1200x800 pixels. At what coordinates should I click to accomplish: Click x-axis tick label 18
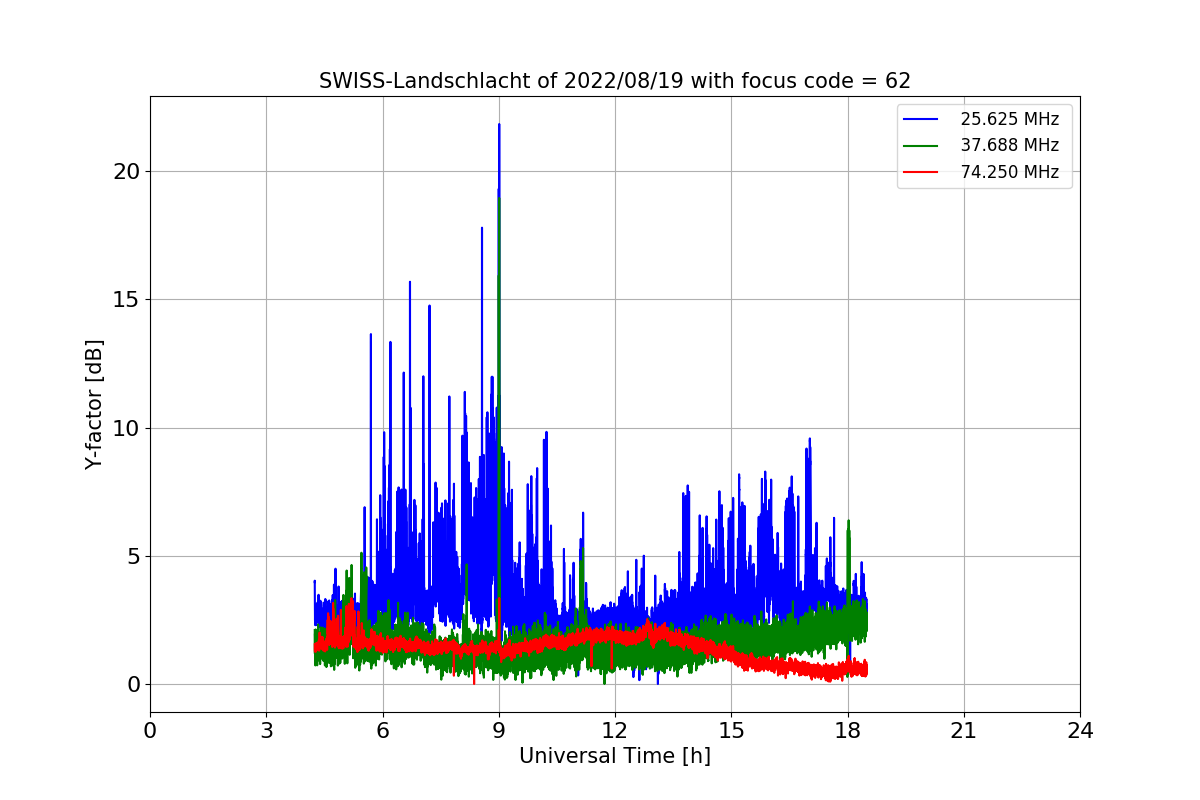click(847, 730)
